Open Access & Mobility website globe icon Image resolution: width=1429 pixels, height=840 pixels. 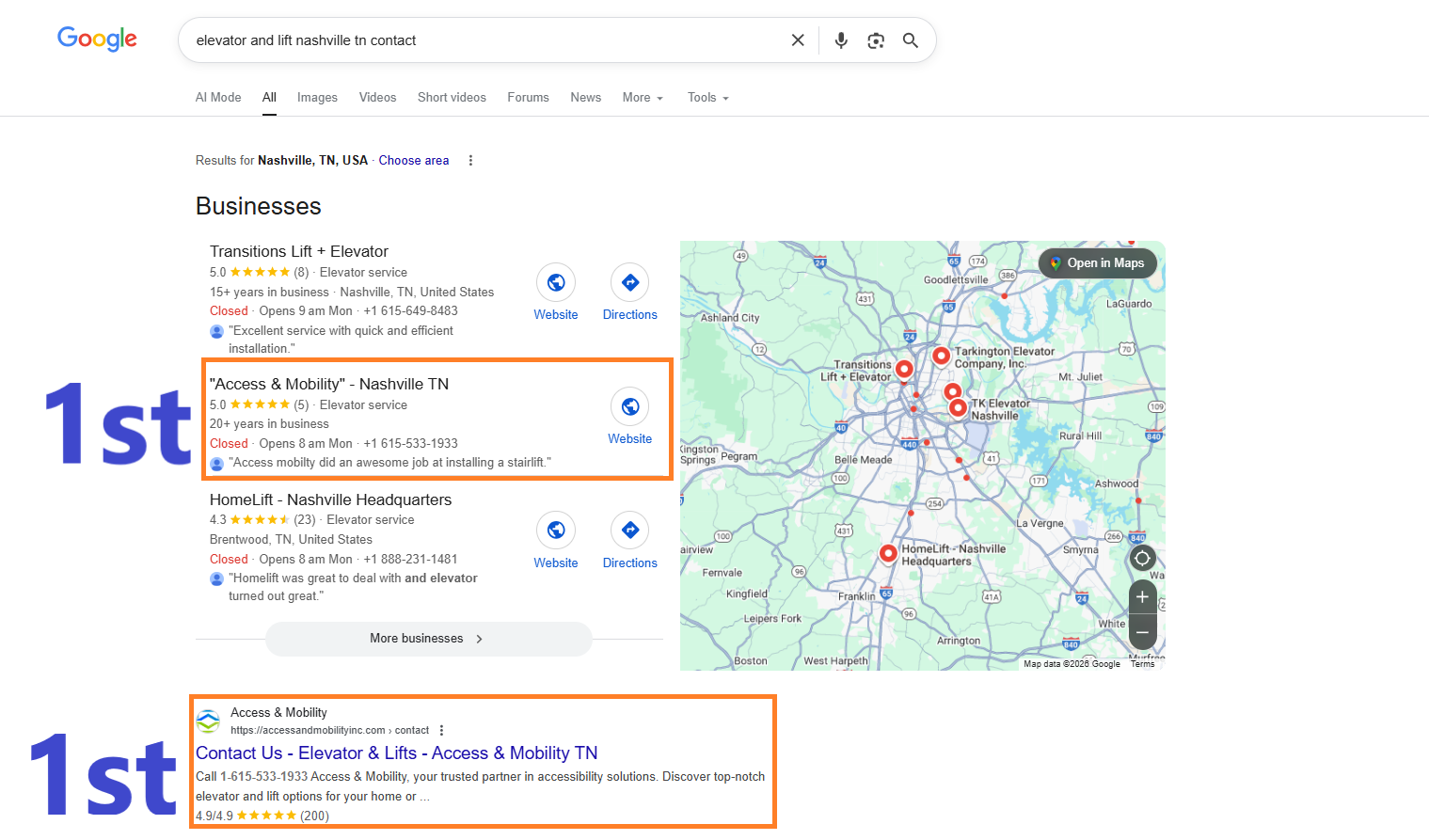[630, 406]
